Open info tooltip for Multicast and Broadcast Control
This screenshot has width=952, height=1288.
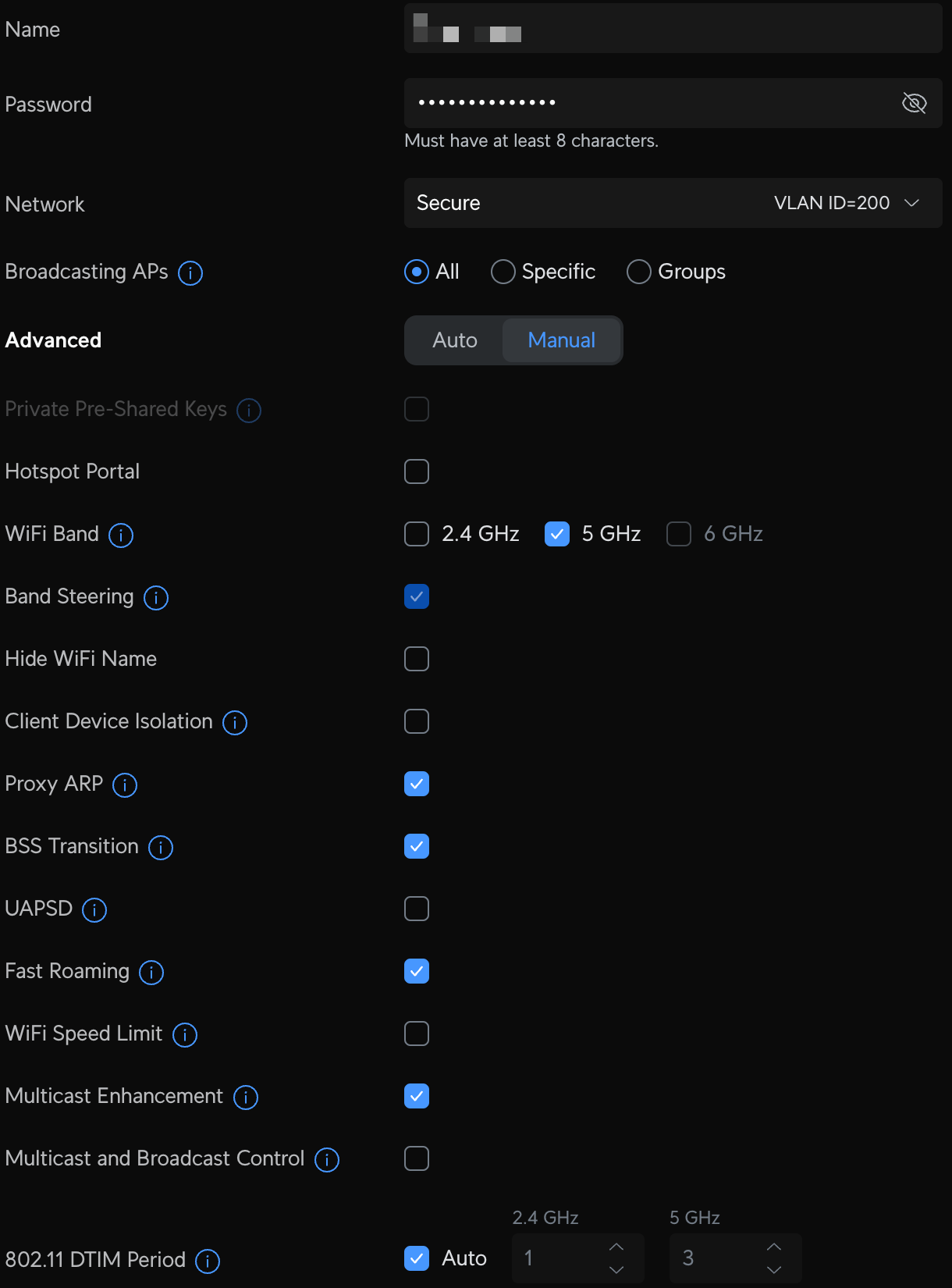point(327,1159)
